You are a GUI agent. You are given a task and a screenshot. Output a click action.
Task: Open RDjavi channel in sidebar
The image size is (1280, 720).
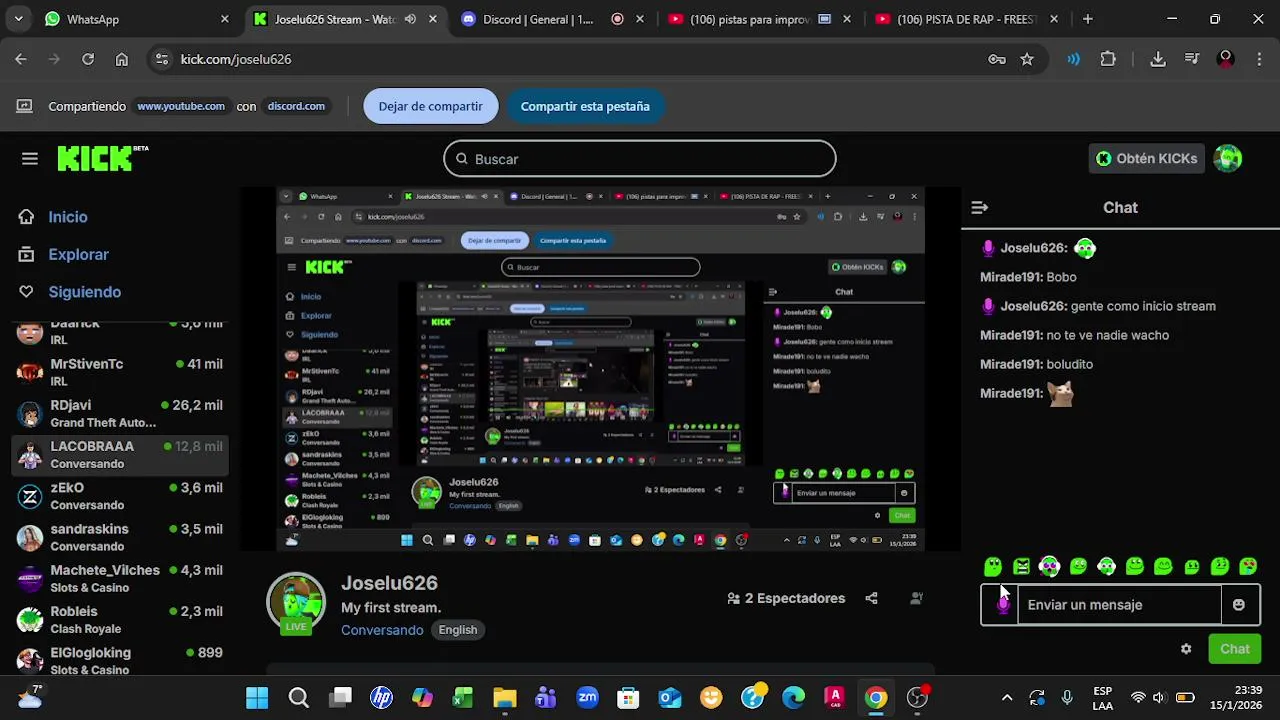point(122,413)
